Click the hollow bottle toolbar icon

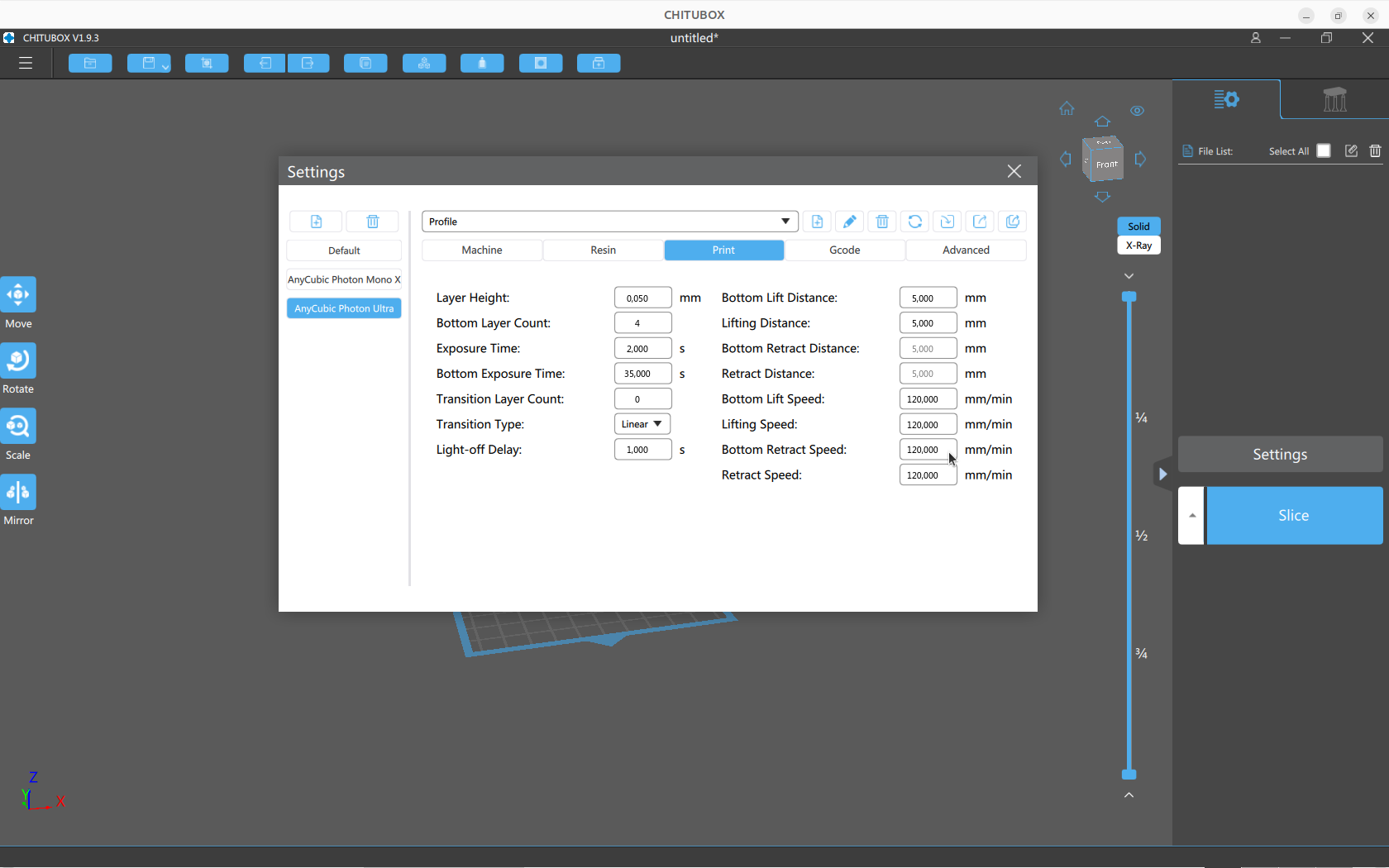pos(482,63)
